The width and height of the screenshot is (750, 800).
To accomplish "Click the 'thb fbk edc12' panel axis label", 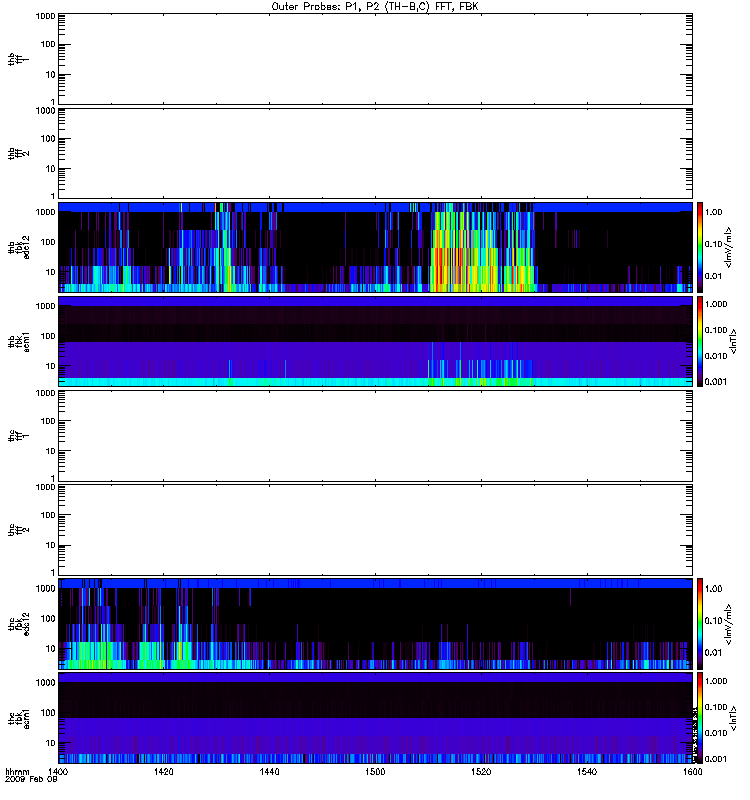I will coord(18,247).
